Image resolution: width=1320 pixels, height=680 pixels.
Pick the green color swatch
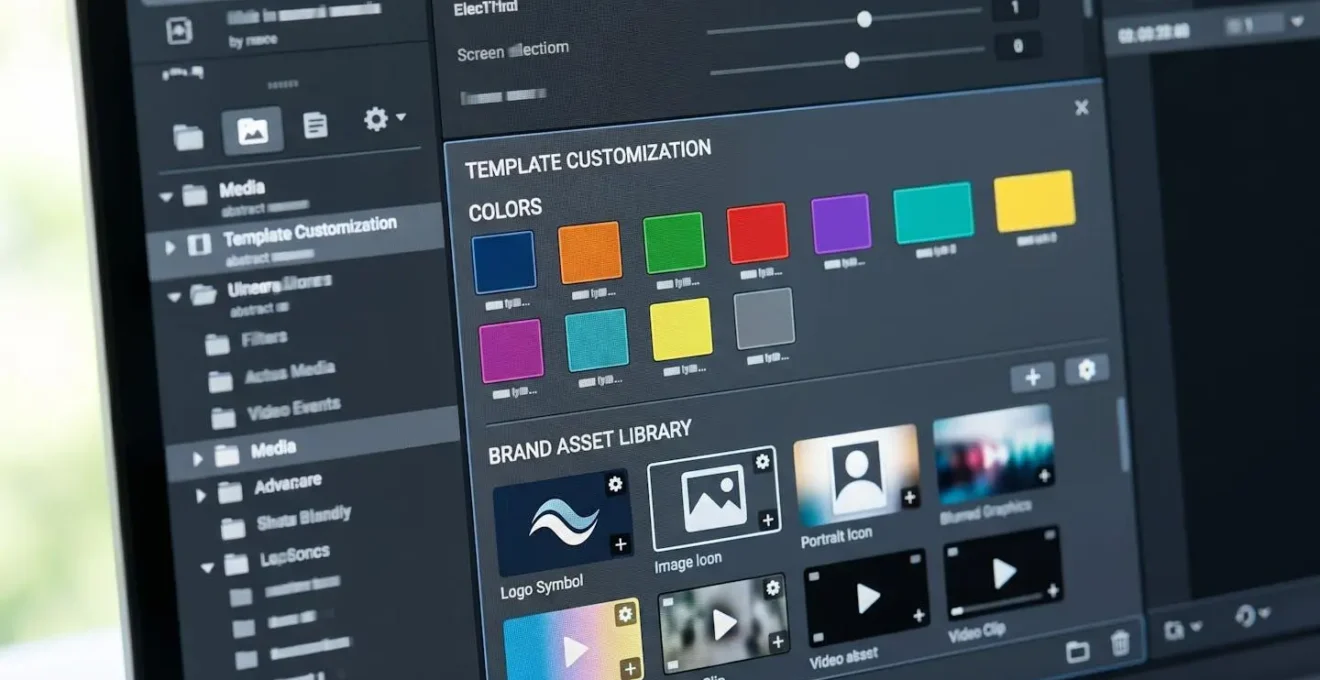[x=674, y=243]
